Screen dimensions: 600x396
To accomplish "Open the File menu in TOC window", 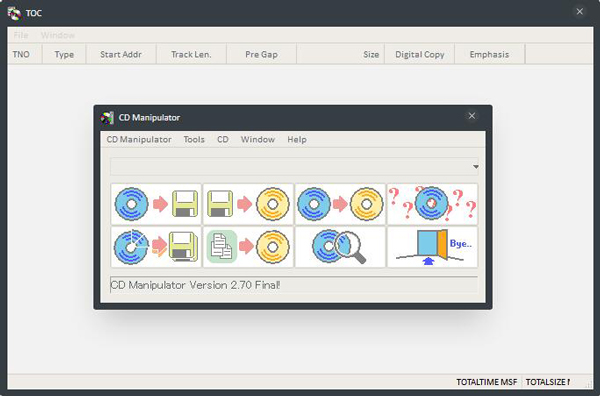I will pyautogui.click(x=21, y=35).
